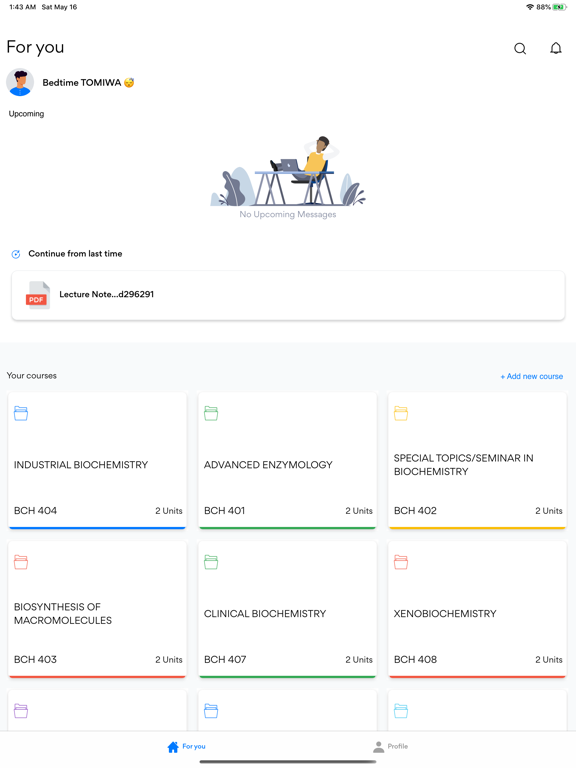Open the CLINICAL BIOCHEMISTRY course
This screenshot has width=576, height=768.
[288, 609]
